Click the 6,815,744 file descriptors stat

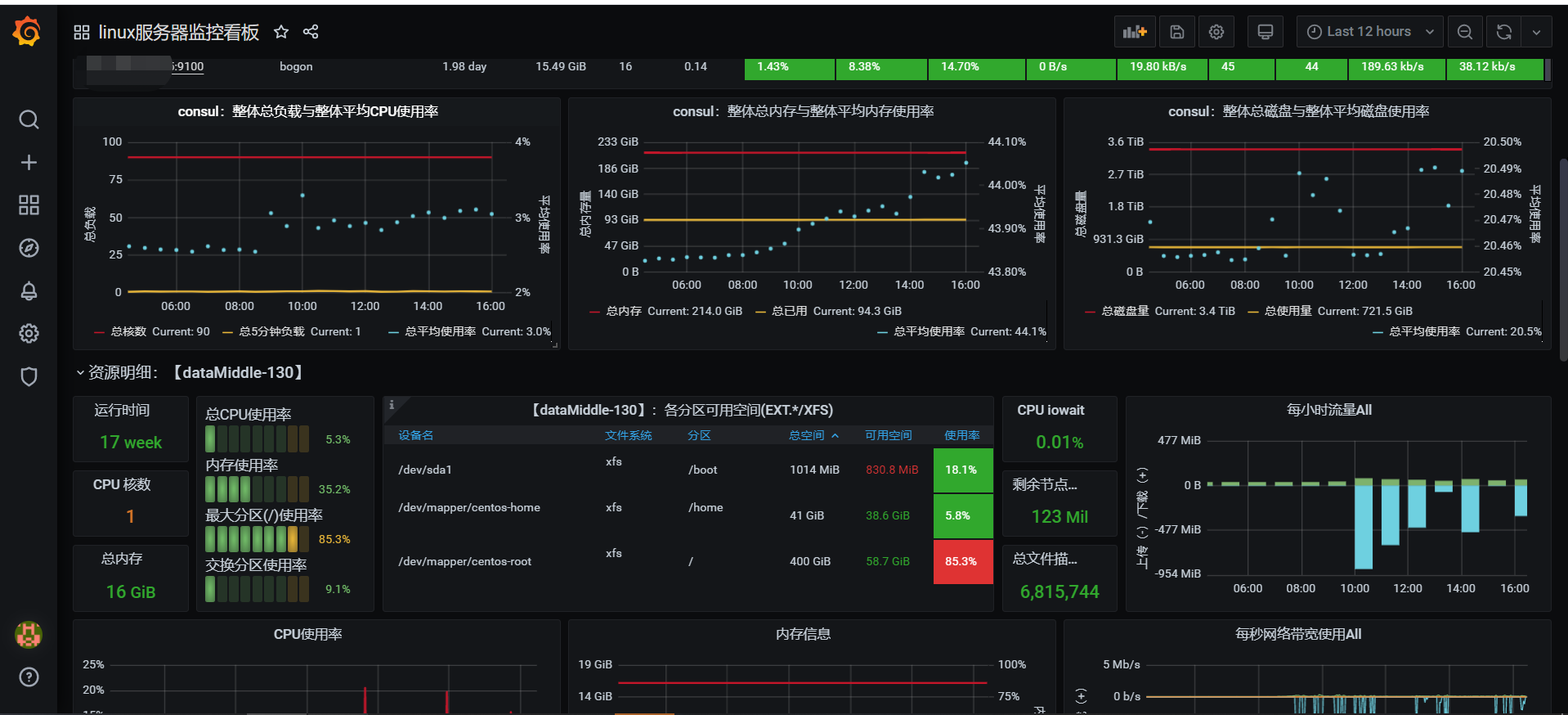click(1060, 591)
